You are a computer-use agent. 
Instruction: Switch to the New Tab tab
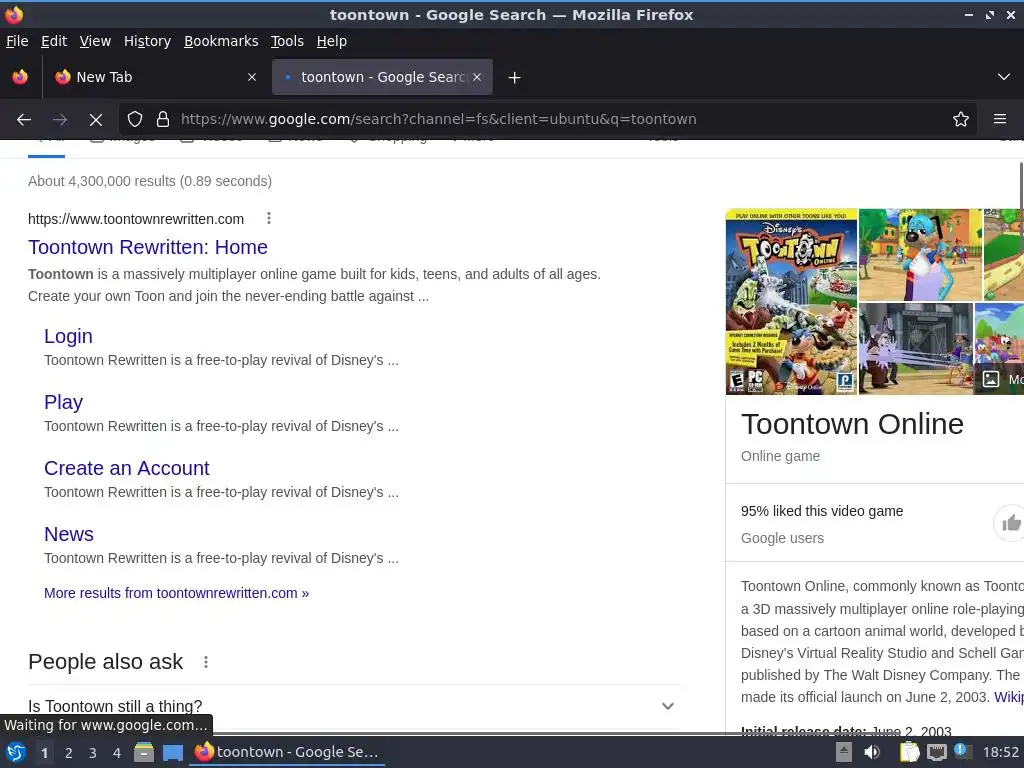(x=155, y=77)
